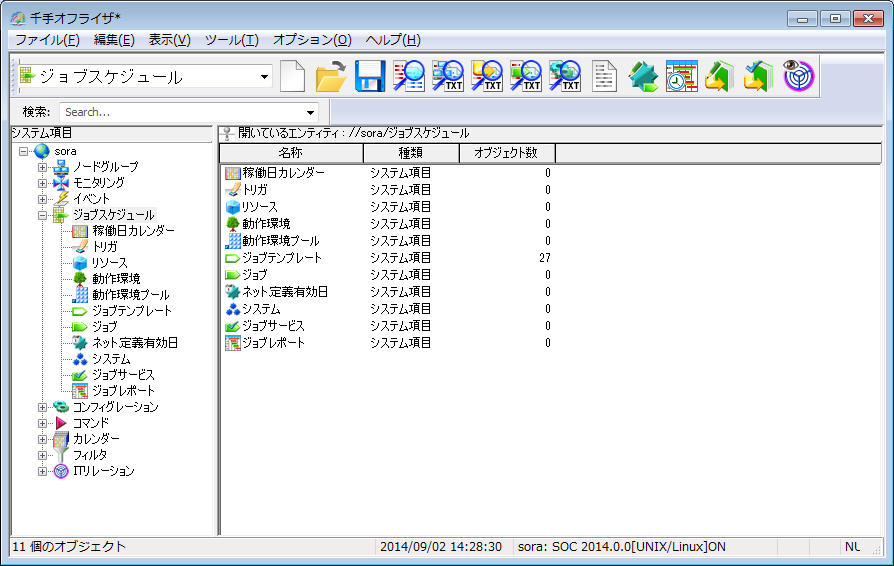Click the green book with pencil icon
This screenshot has height=566, width=894.
click(720, 76)
